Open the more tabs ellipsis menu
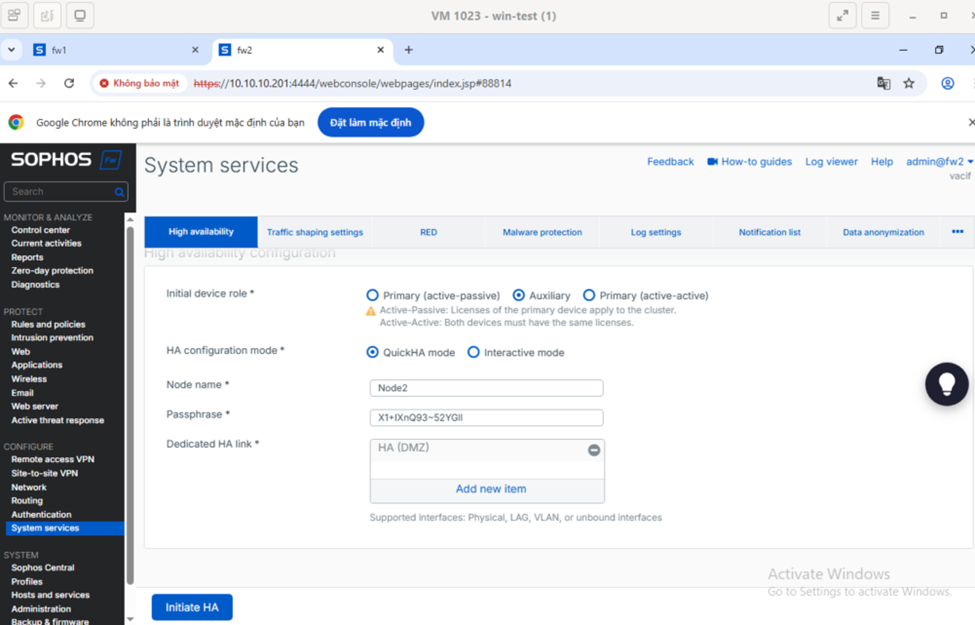 pos(957,232)
